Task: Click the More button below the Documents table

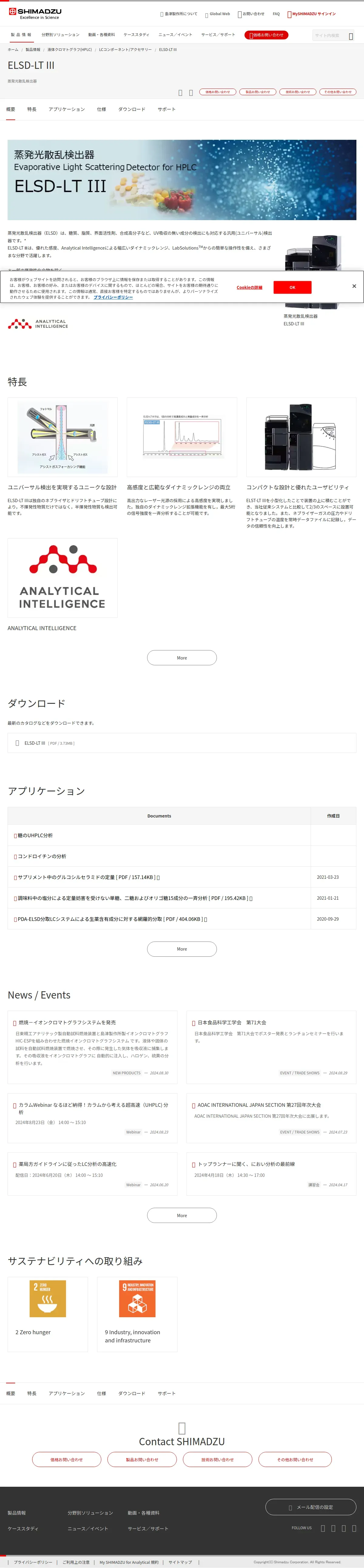Action: coord(182,949)
